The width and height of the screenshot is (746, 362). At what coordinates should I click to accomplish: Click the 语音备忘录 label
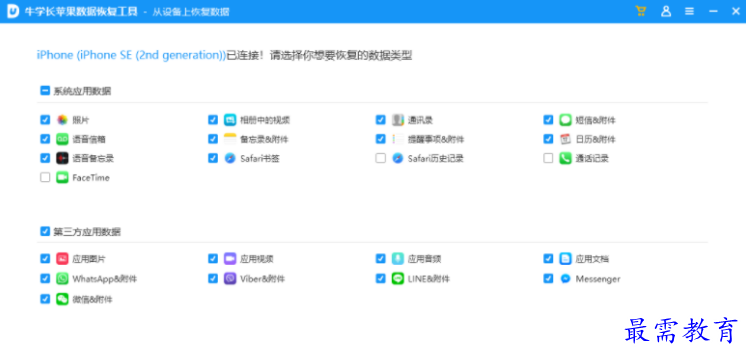(x=93, y=158)
